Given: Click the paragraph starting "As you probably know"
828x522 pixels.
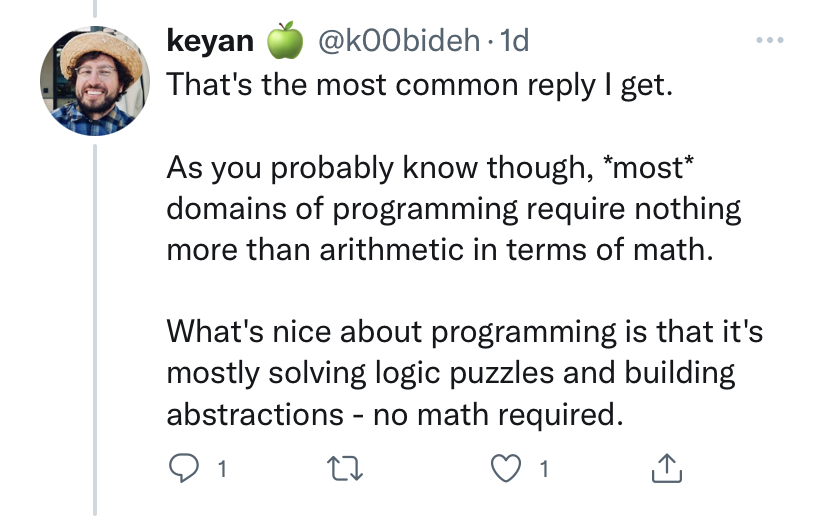Looking at the screenshot, I should (x=453, y=209).
